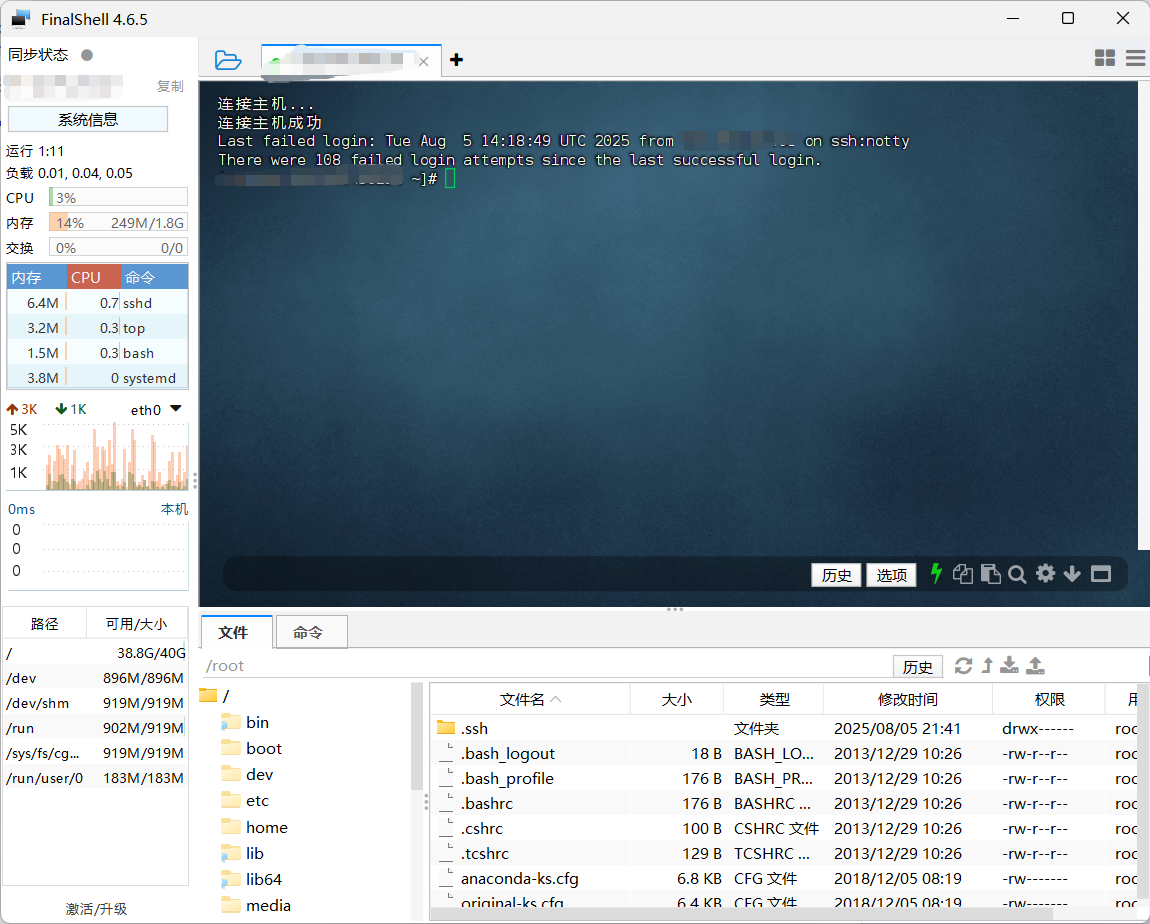The image size is (1150, 924).
Task: Expand the etc folder in tree
Action: [257, 801]
